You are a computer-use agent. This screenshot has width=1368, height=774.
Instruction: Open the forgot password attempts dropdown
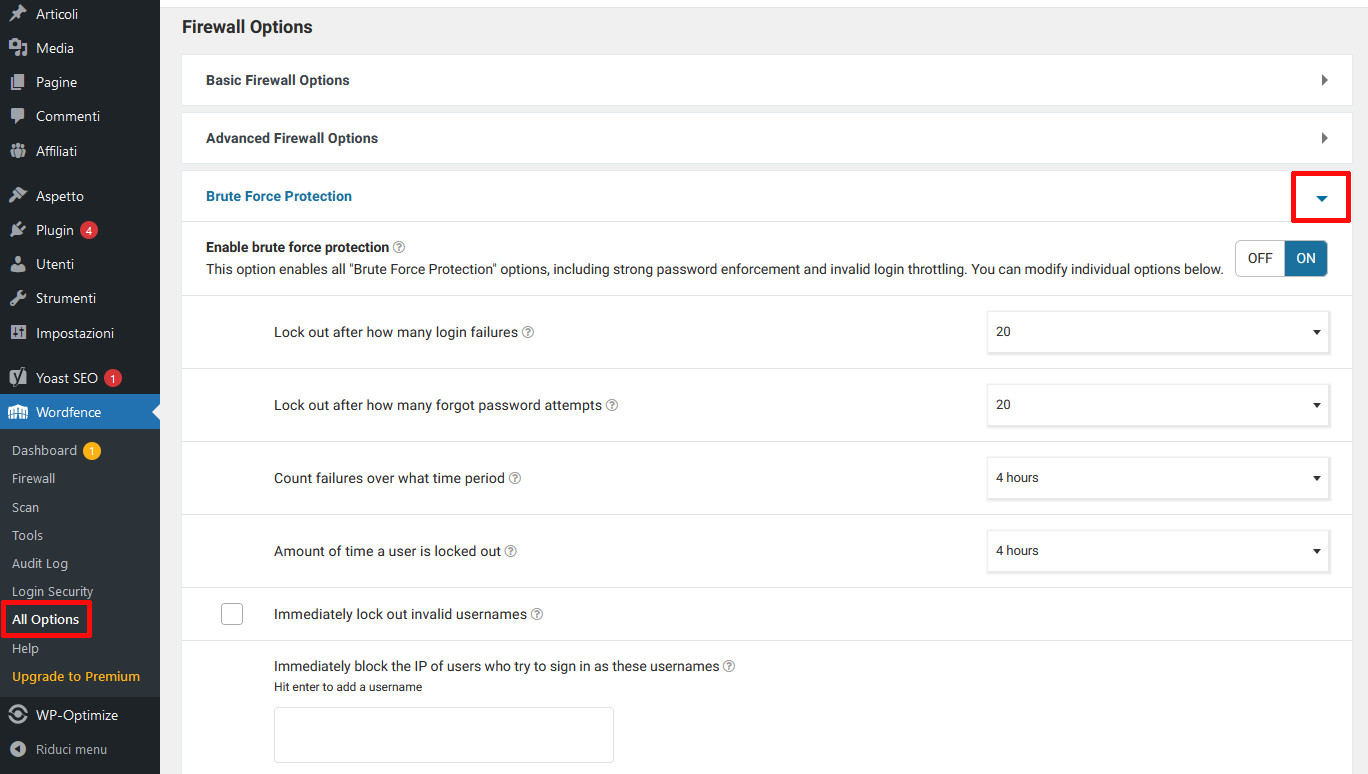1158,405
